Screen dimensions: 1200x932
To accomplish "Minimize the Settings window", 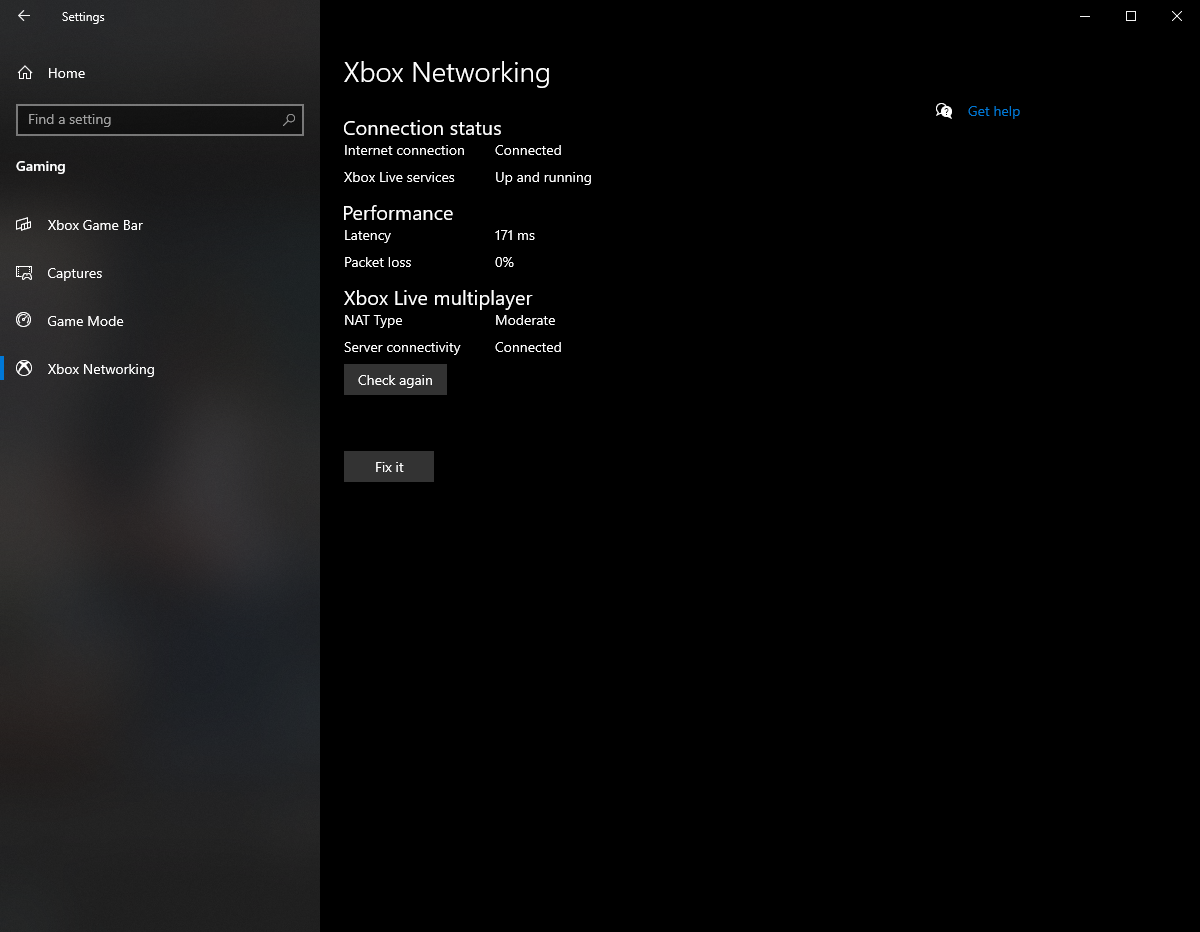I will click(1085, 16).
